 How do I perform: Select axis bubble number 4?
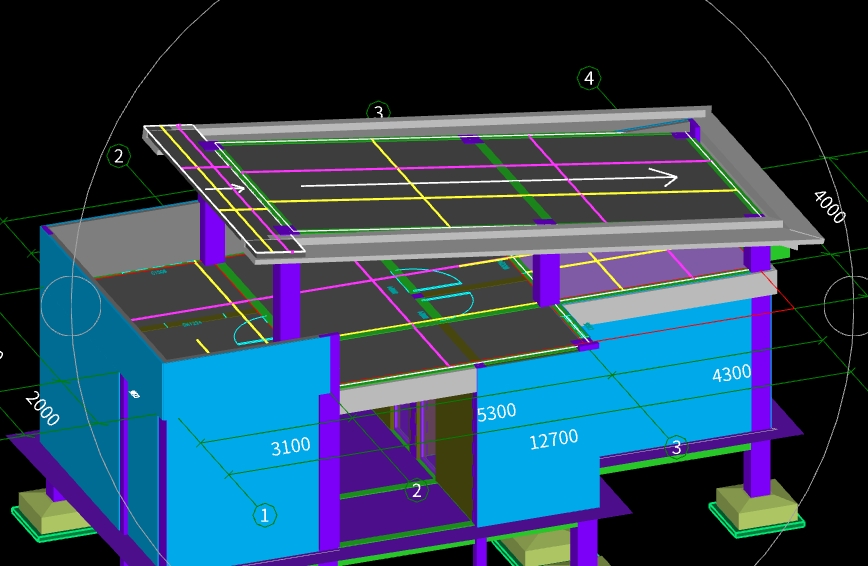tap(589, 78)
